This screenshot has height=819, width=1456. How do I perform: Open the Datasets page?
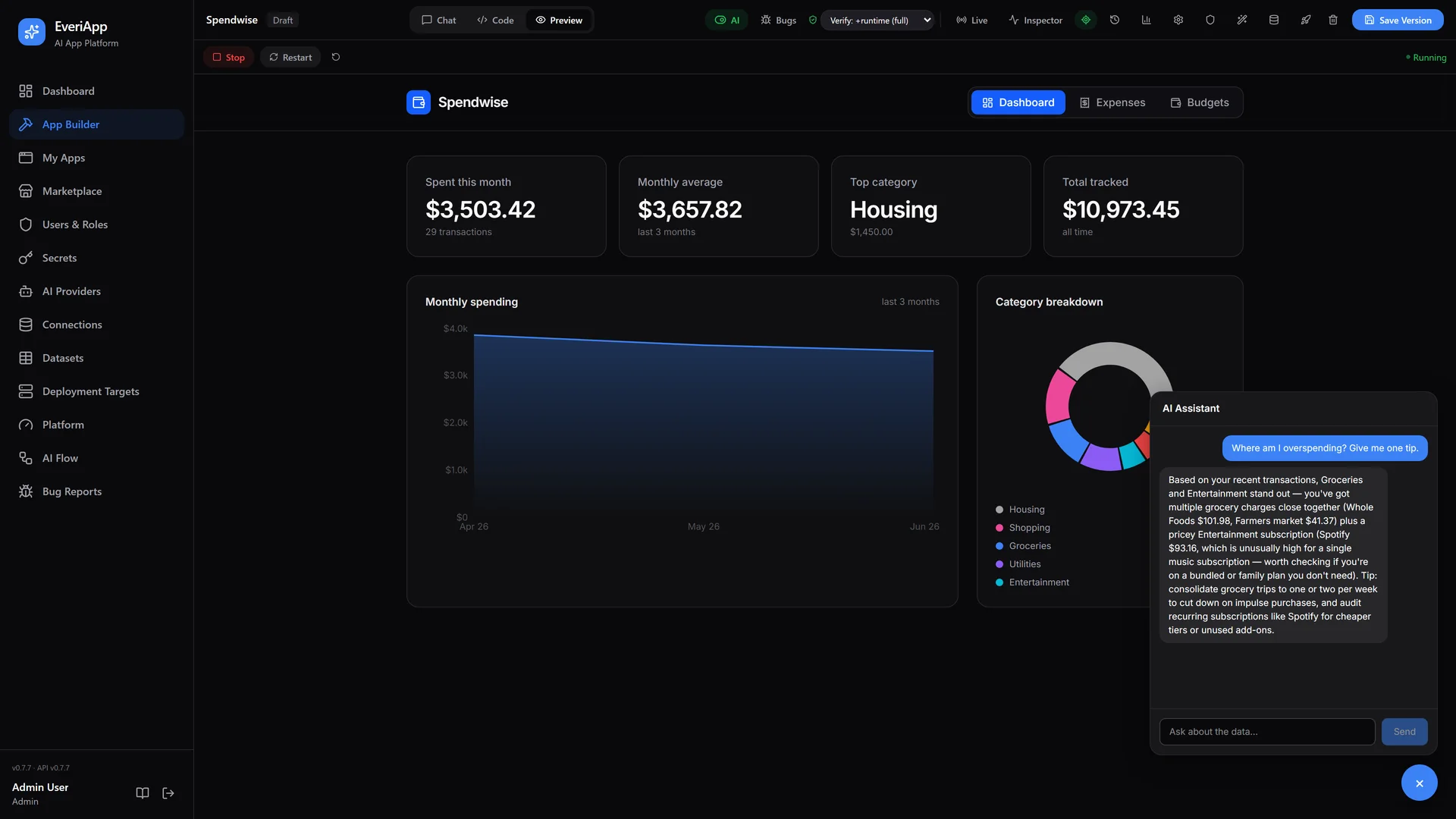pos(96,358)
